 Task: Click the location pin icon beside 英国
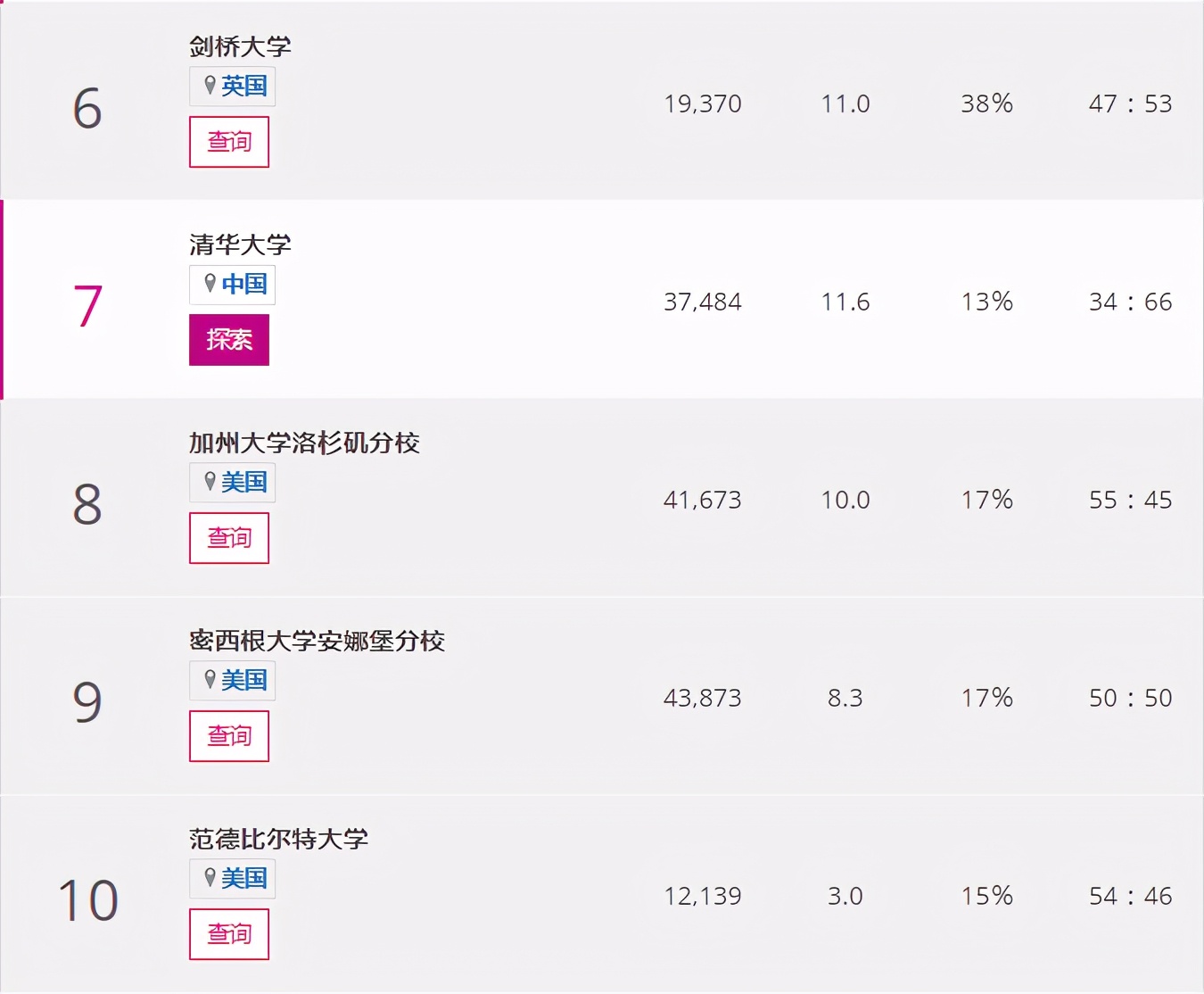pyautogui.click(x=210, y=86)
